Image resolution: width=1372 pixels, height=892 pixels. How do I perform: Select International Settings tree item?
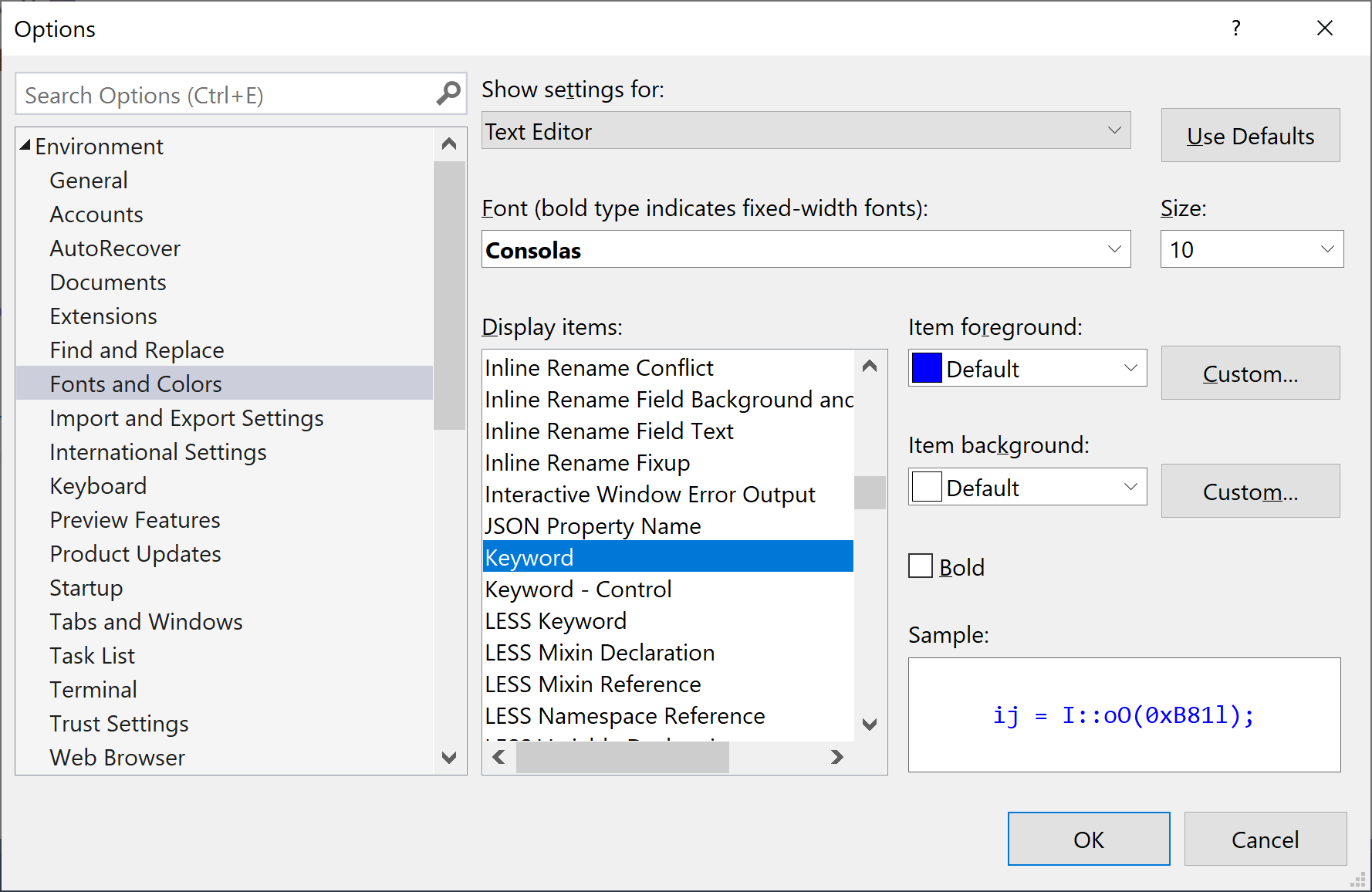click(158, 451)
